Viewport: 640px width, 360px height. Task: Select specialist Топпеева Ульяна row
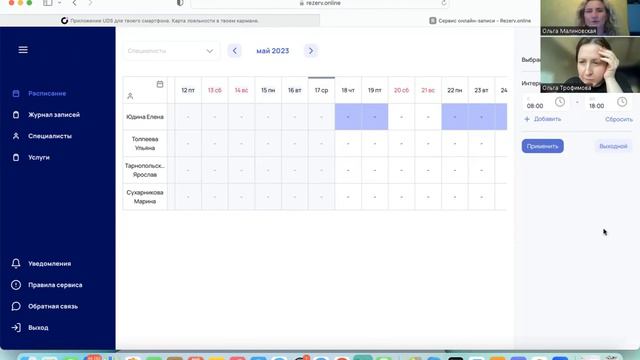click(145, 144)
